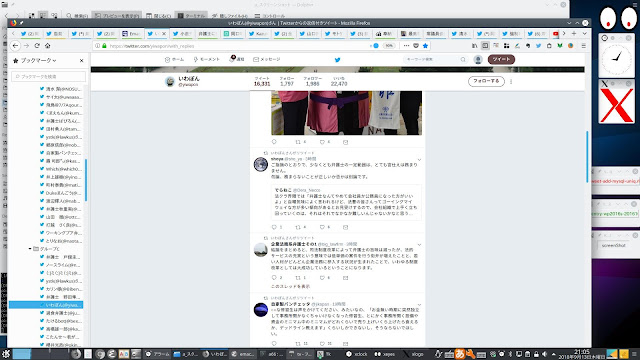Collapse the グループ bookmark folder
Viewport: 640px width, 360px height.
tap(30, 249)
